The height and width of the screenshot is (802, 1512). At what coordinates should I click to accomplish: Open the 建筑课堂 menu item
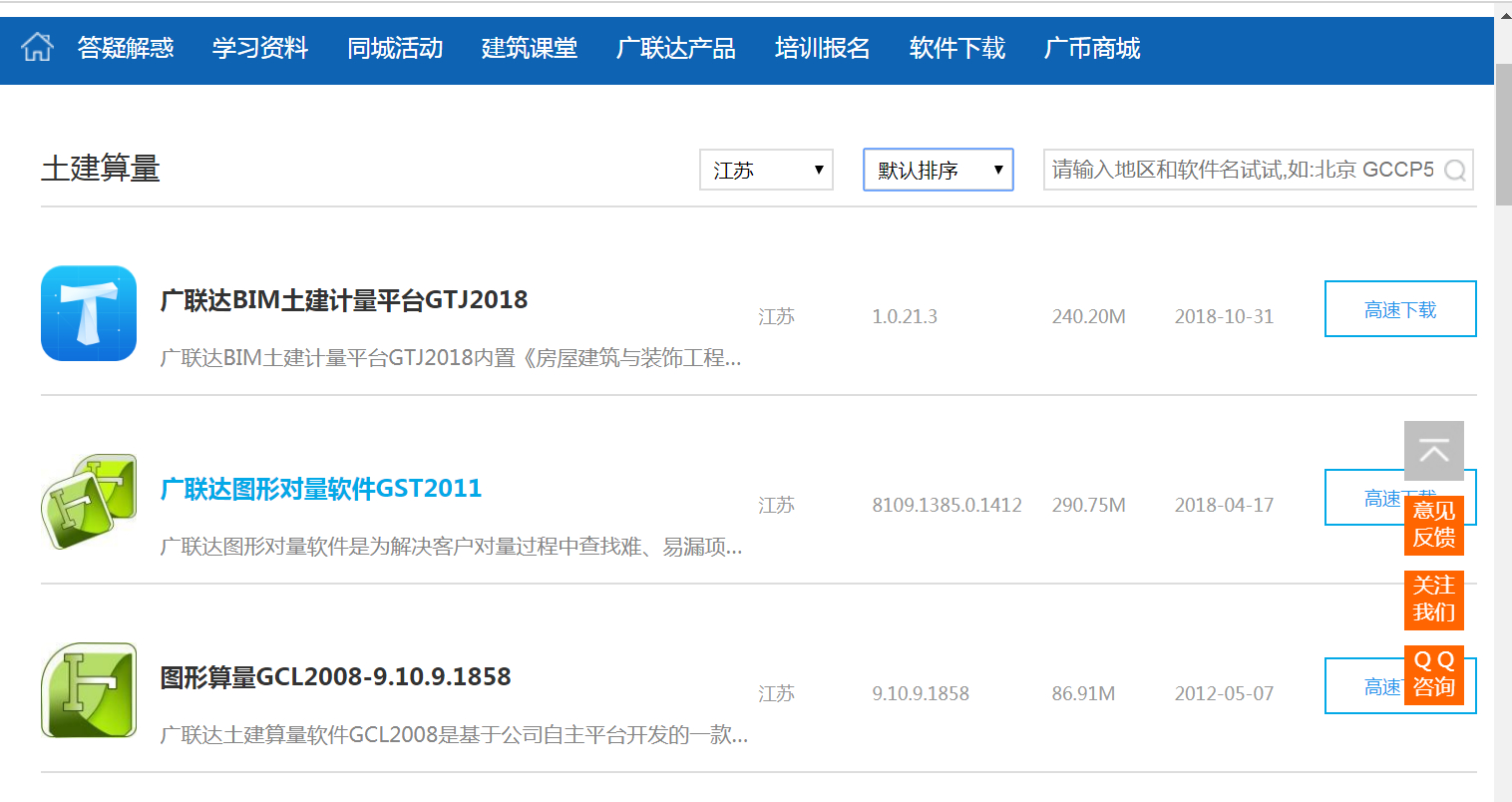pyautogui.click(x=530, y=48)
